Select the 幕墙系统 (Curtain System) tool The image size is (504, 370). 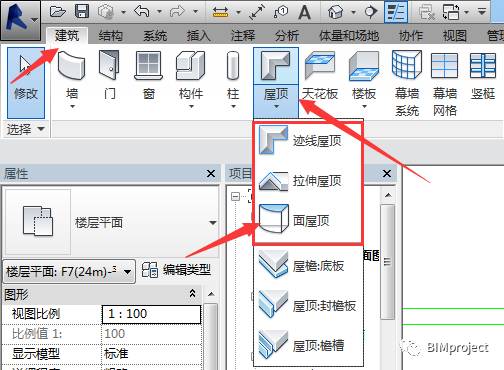407,83
